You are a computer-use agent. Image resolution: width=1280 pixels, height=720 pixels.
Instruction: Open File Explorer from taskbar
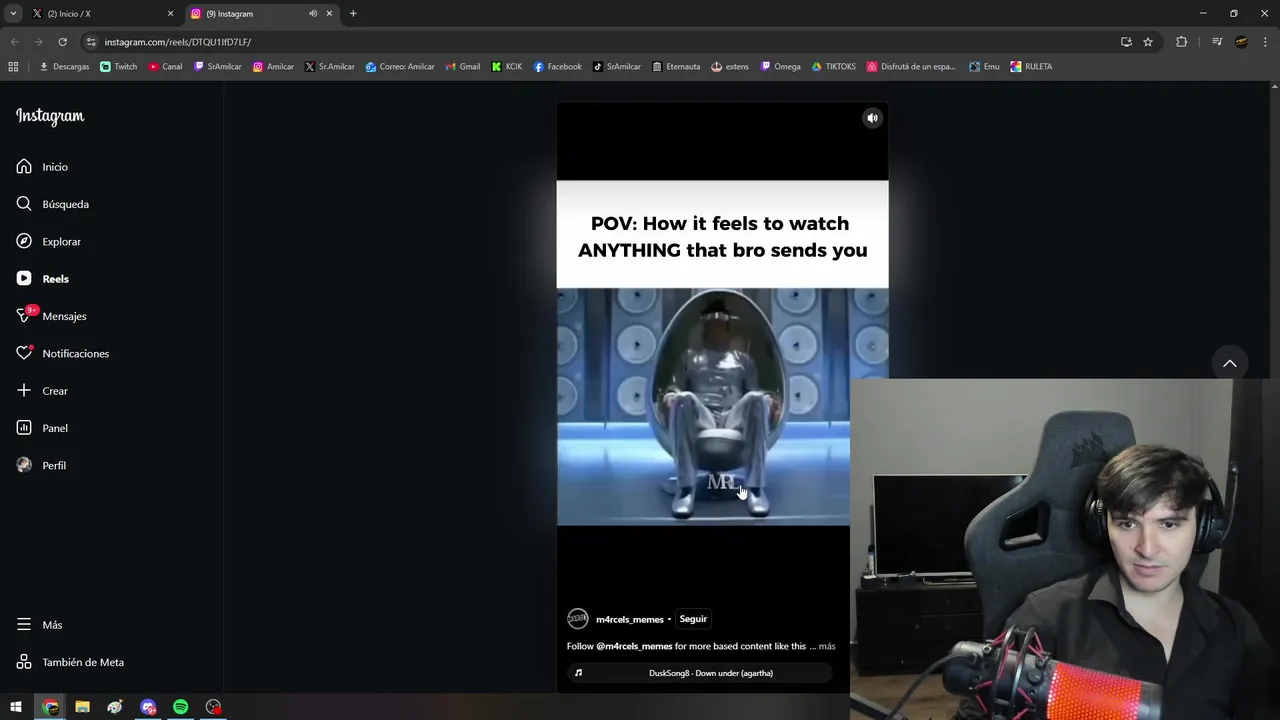click(82, 707)
